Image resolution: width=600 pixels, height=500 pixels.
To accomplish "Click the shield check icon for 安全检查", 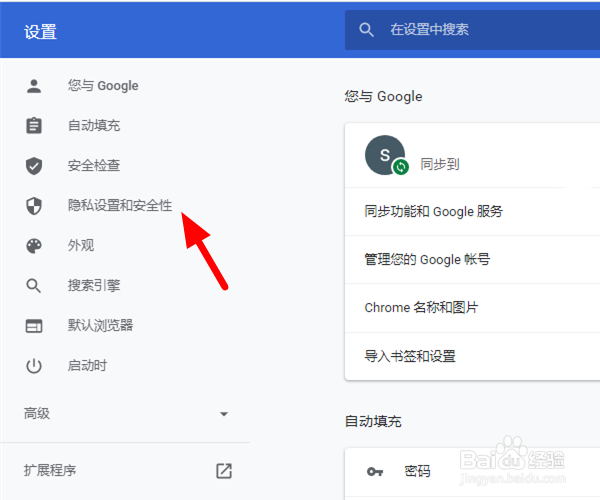I will [34, 166].
